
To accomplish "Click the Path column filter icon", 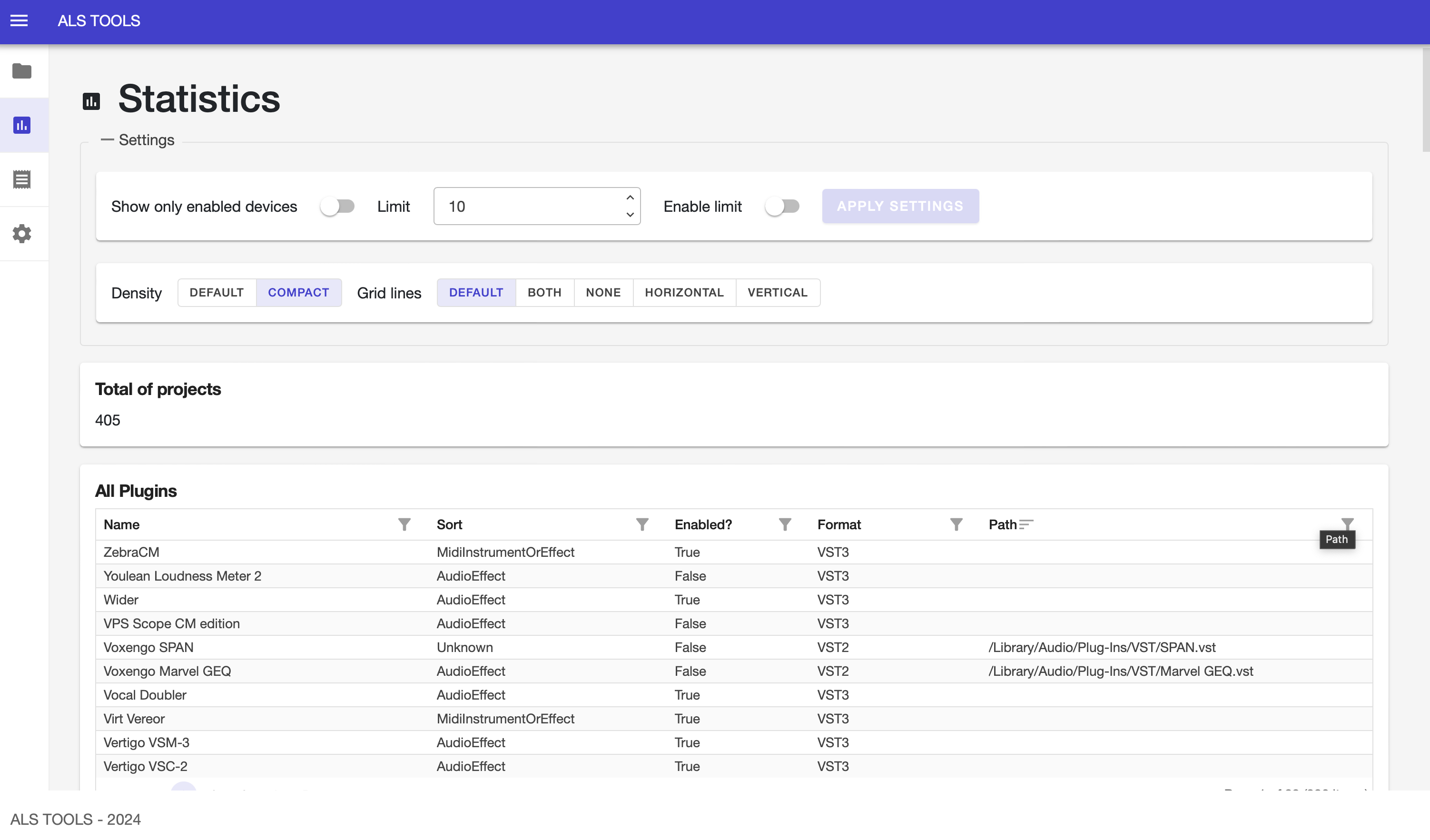I will pos(1347,524).
